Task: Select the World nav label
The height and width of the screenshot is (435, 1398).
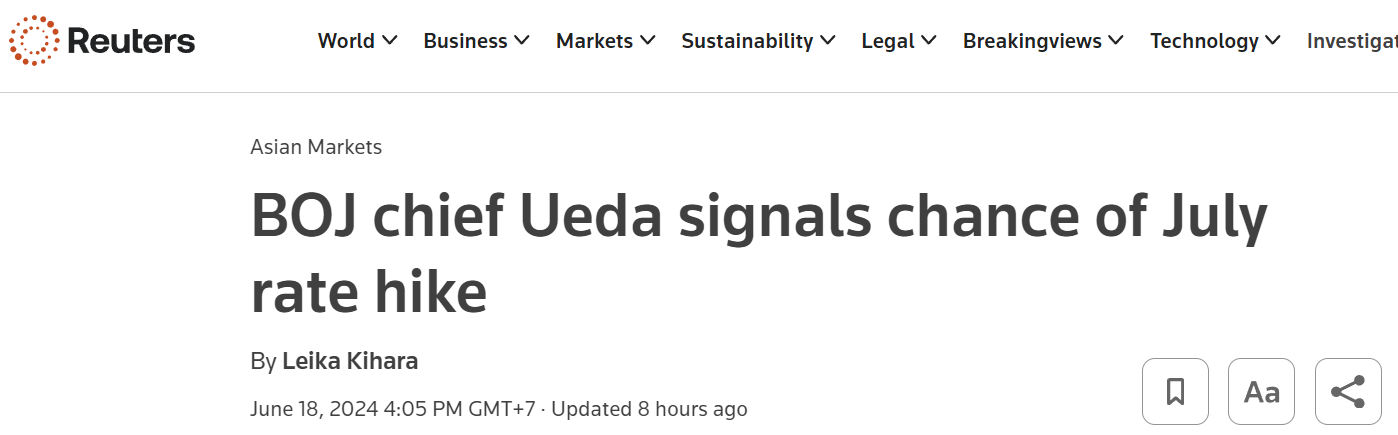Action: pos(346,41)
